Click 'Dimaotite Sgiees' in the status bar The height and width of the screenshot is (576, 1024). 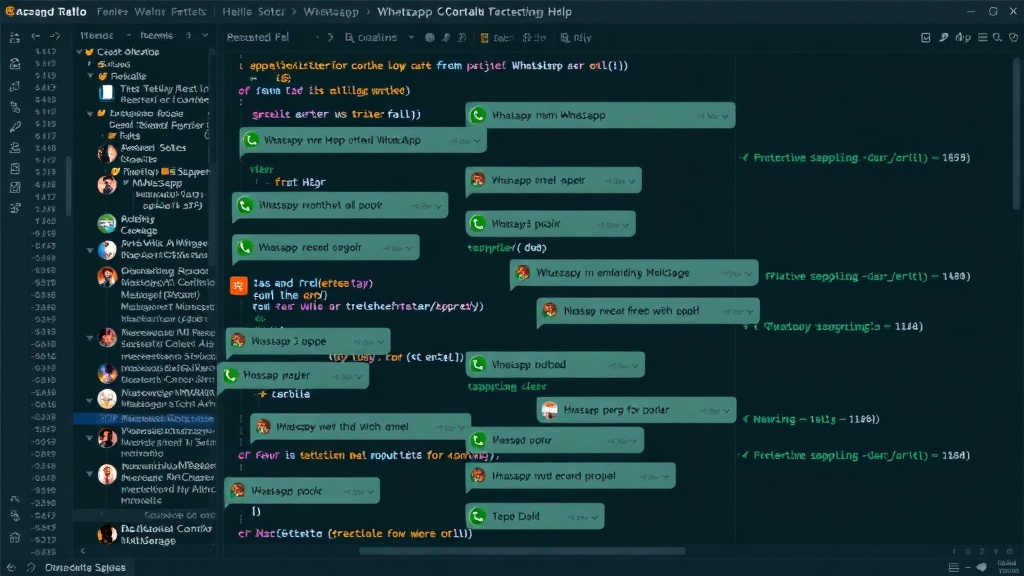point(85,568)
